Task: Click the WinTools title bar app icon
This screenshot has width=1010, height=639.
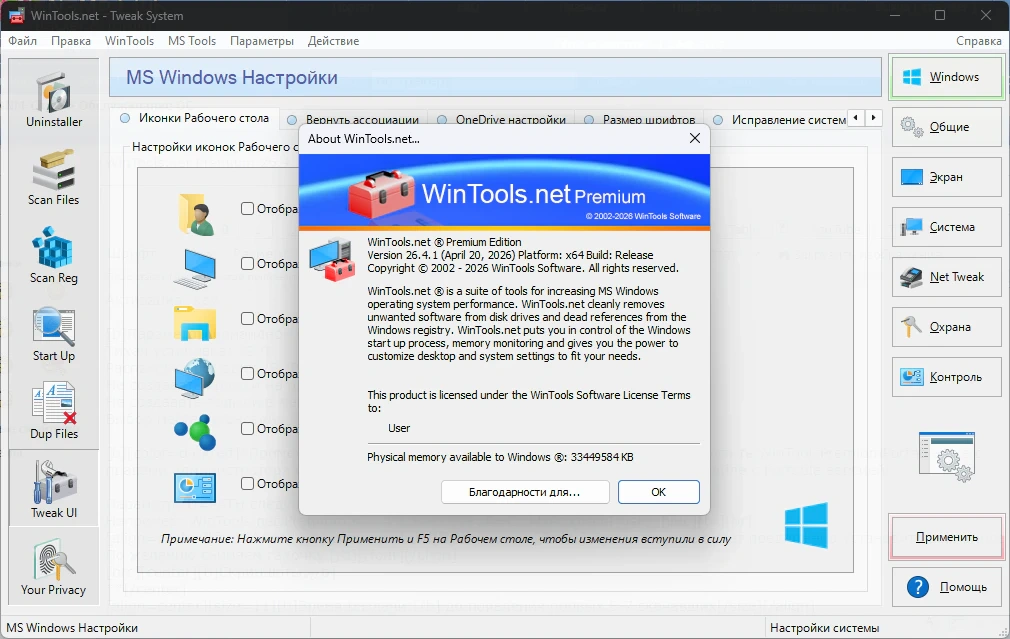Action: tap(16, 15)
